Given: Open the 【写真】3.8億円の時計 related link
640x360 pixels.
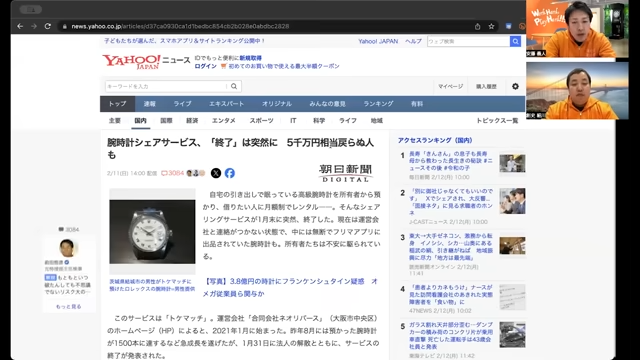Looking at the screenshot, I should [x=290, y=287].
